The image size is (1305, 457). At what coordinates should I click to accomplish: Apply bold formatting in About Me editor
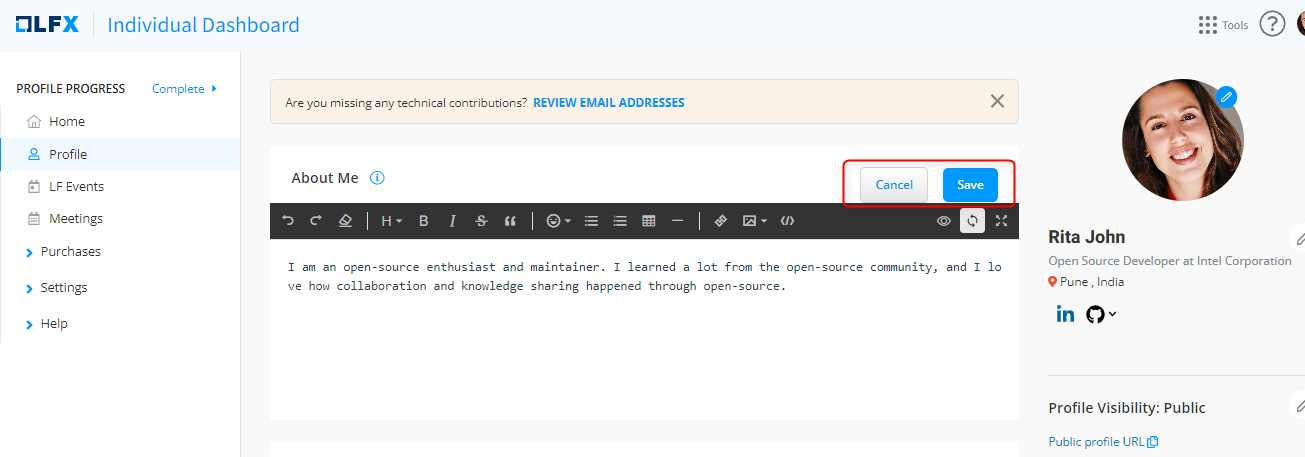coord(423,221)
